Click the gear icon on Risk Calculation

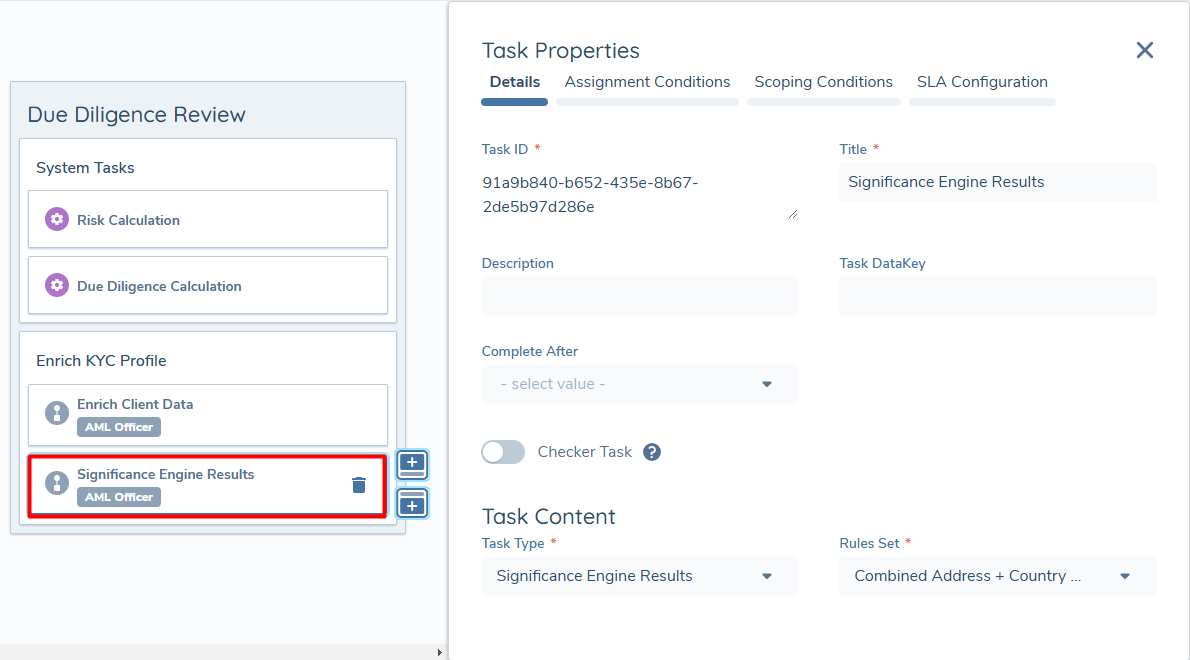(57, 219)
